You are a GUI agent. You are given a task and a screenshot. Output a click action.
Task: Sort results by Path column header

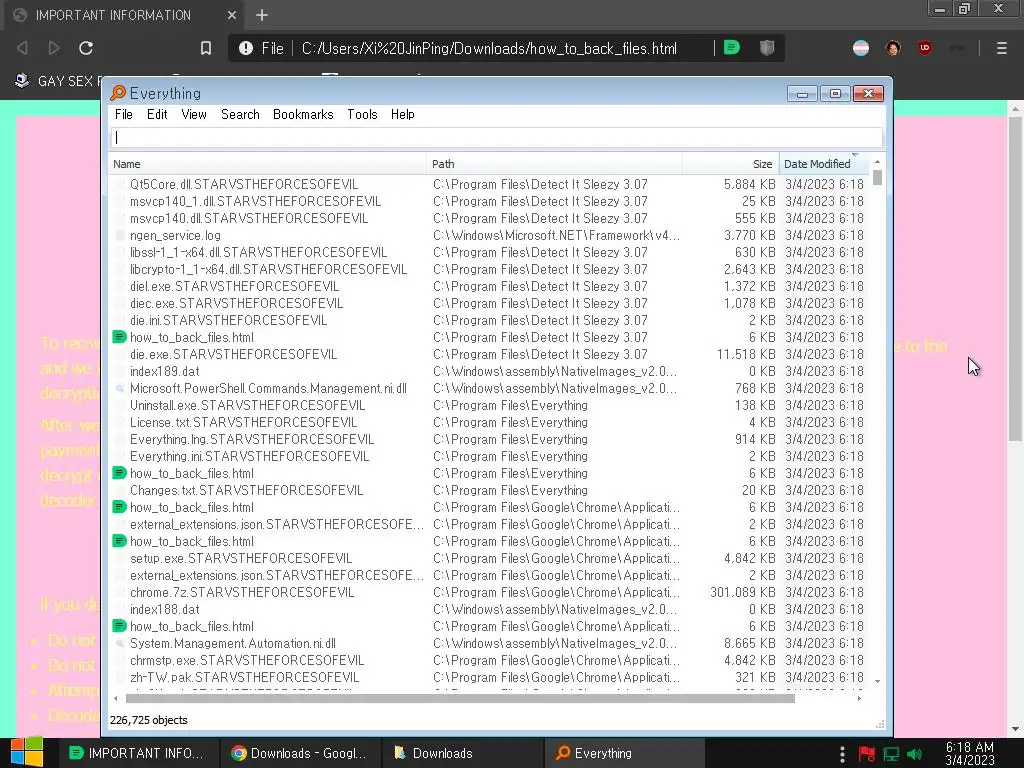[554, 164]
